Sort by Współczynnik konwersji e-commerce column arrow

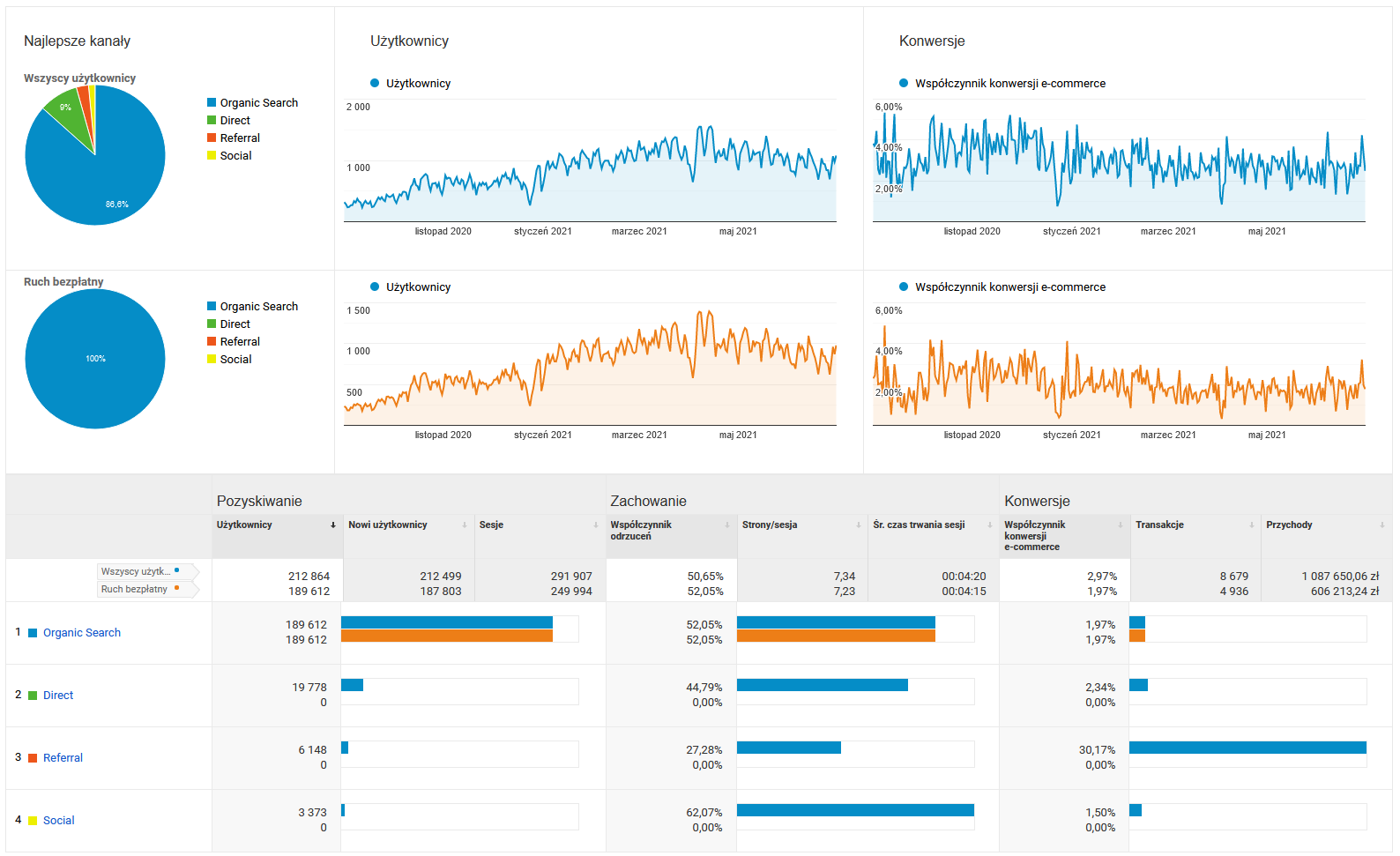point(1121,525)
